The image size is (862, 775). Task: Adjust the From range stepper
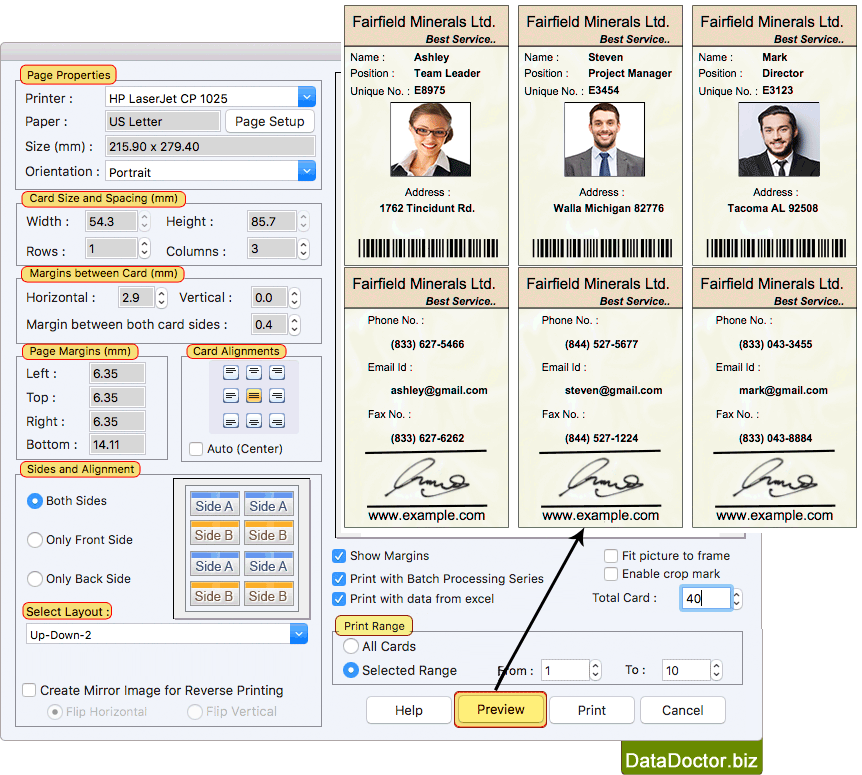595,670
